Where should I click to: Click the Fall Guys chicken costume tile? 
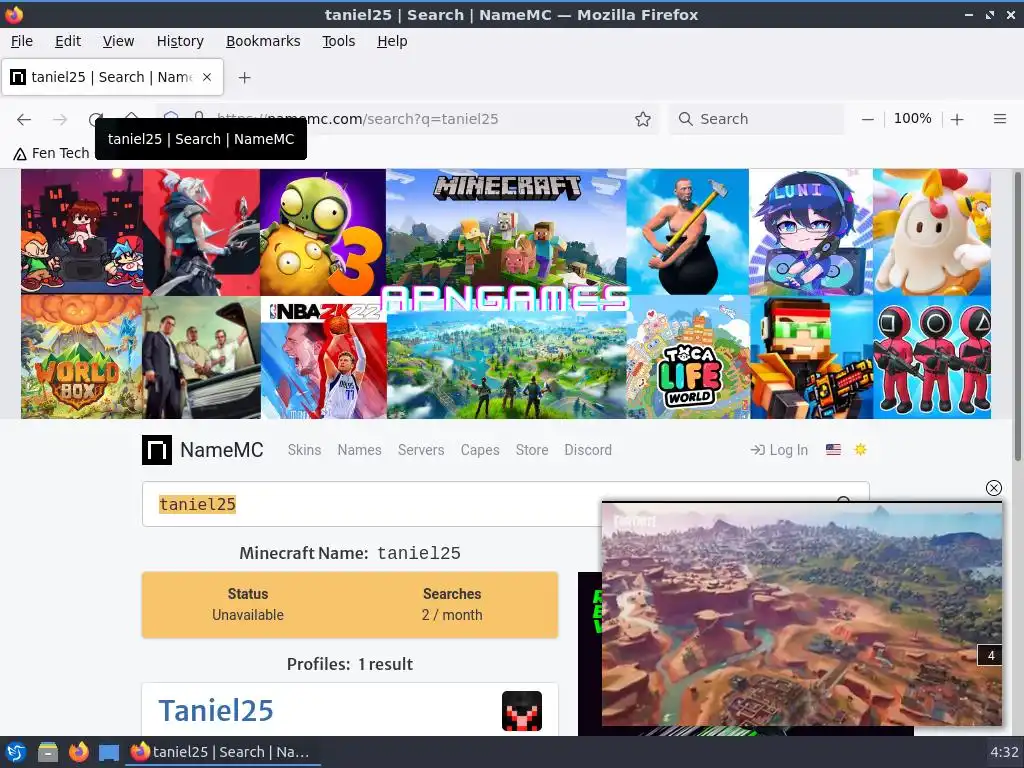932,232
